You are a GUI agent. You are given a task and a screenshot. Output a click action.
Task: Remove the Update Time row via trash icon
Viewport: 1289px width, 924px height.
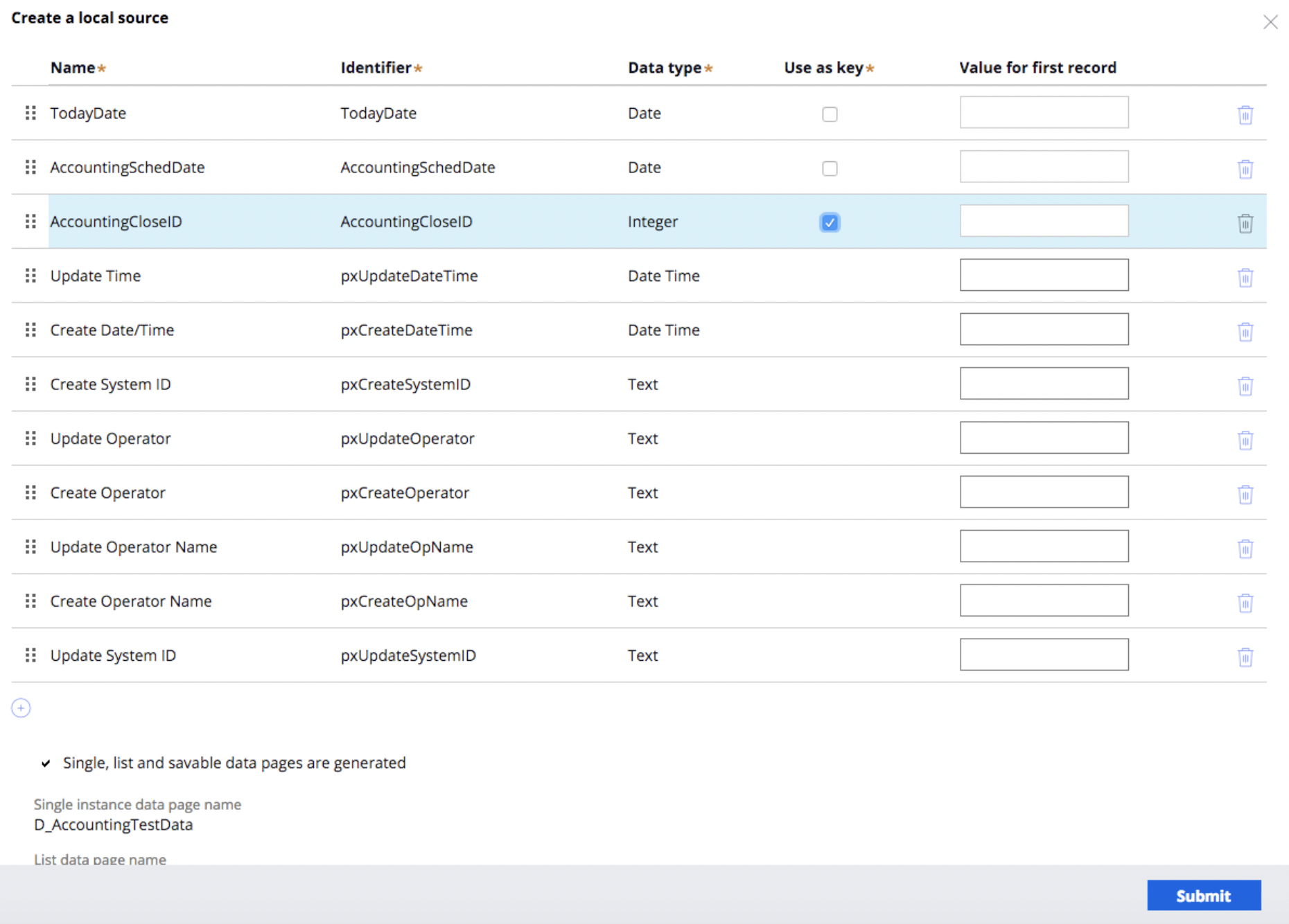click(1245, 277)
